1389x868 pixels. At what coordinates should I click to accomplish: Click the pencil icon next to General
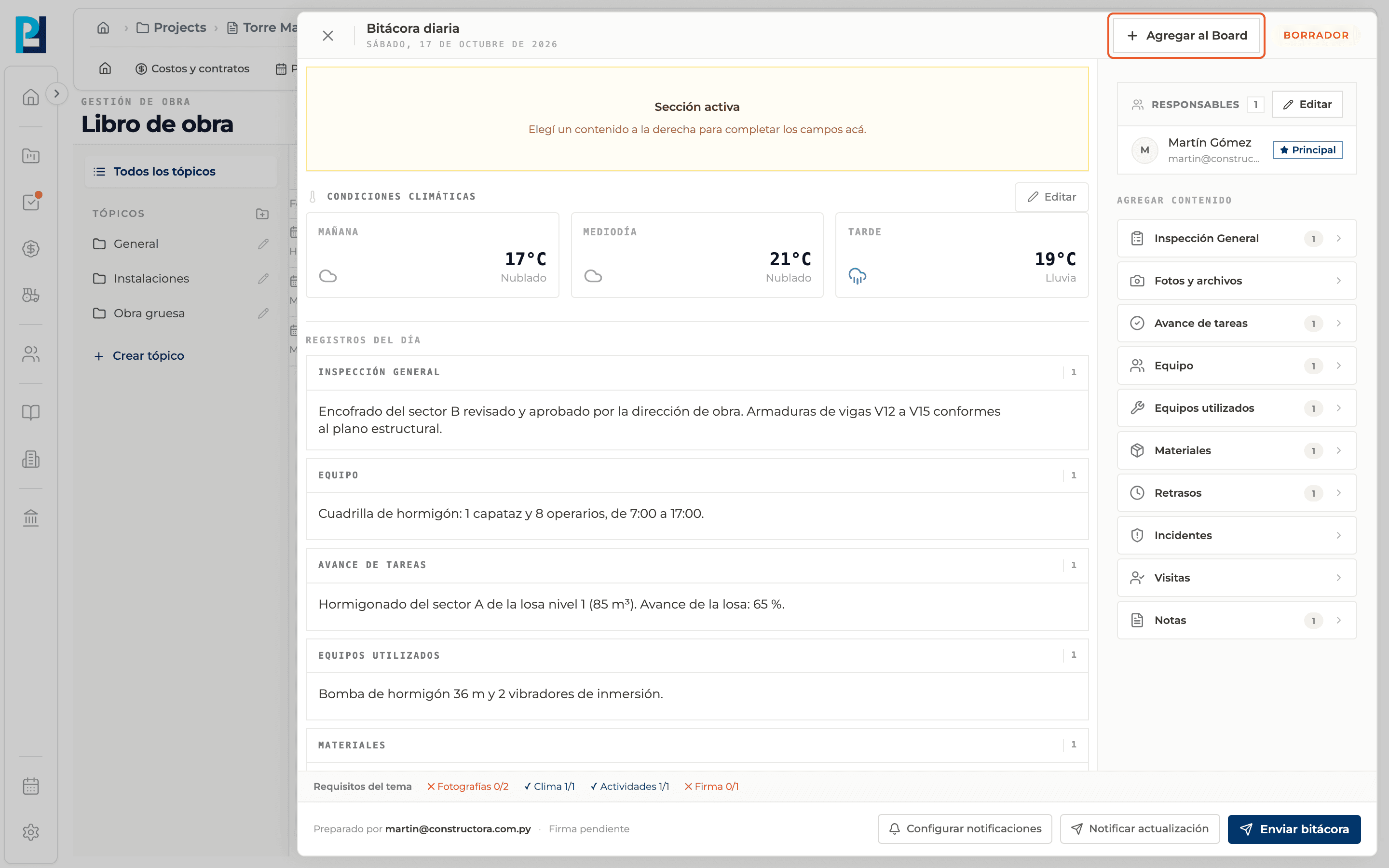263,244
